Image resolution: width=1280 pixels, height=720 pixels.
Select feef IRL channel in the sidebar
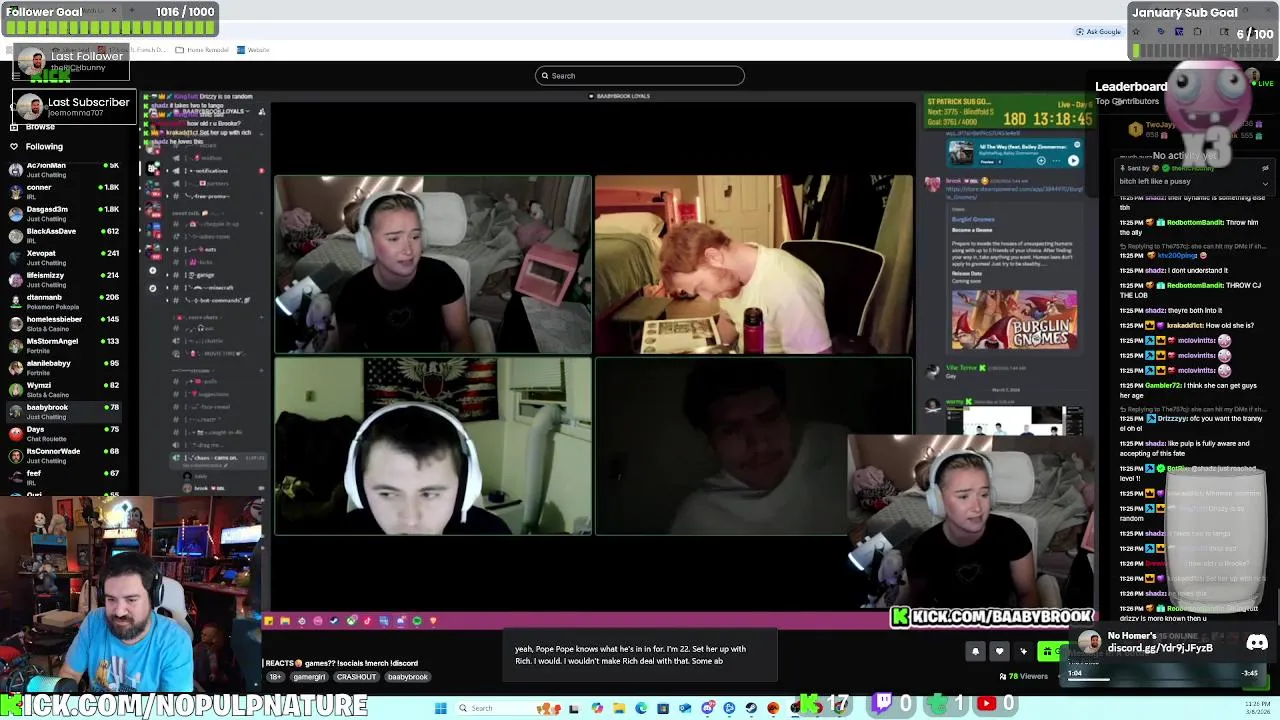(62, 477)
